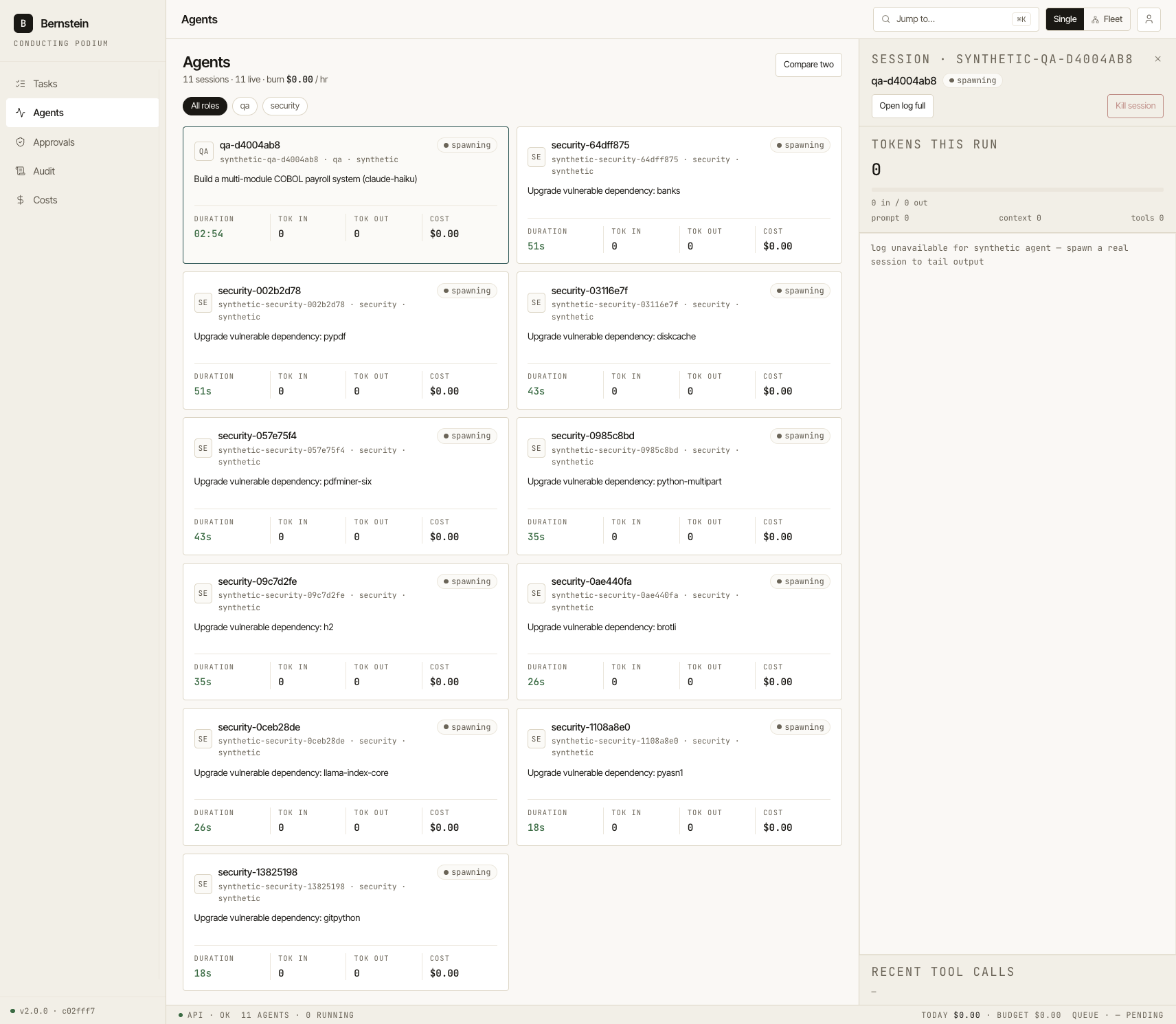Image resolution: width=1176 pixels, height=1024 pixels.
Task: Open the security-64dff875 agent card
Action: (679, 195)
